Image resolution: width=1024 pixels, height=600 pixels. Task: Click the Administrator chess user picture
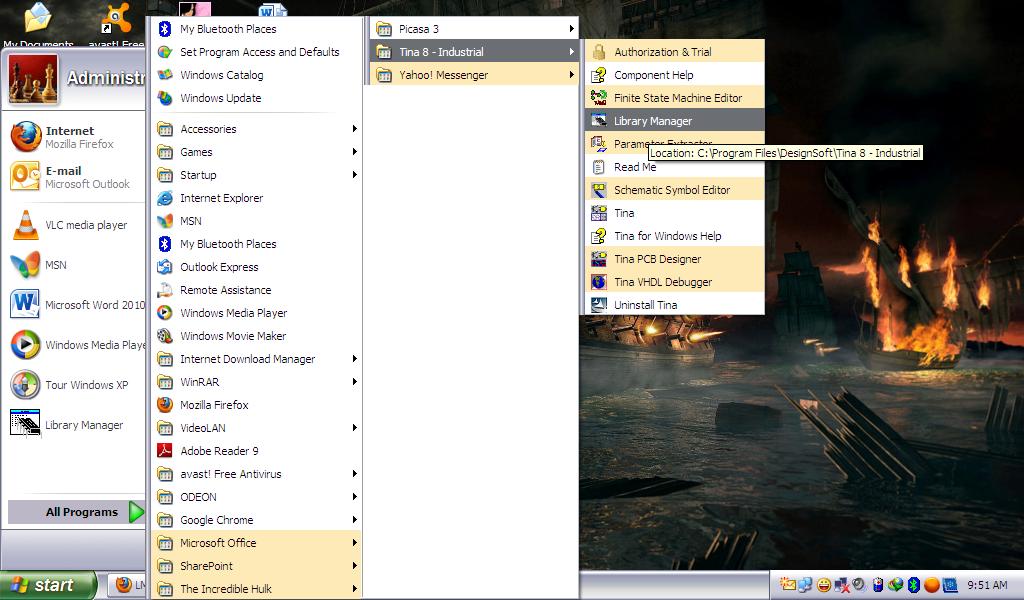33,79
